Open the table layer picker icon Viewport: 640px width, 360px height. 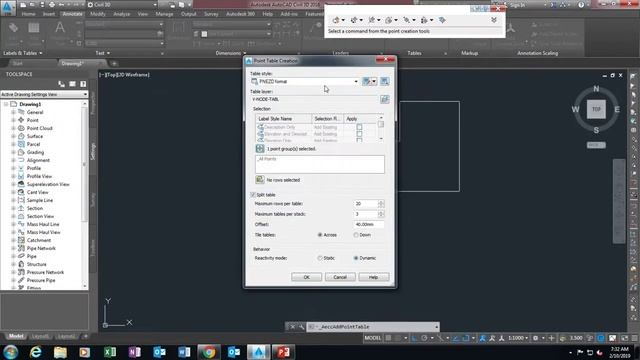[384, 99]
